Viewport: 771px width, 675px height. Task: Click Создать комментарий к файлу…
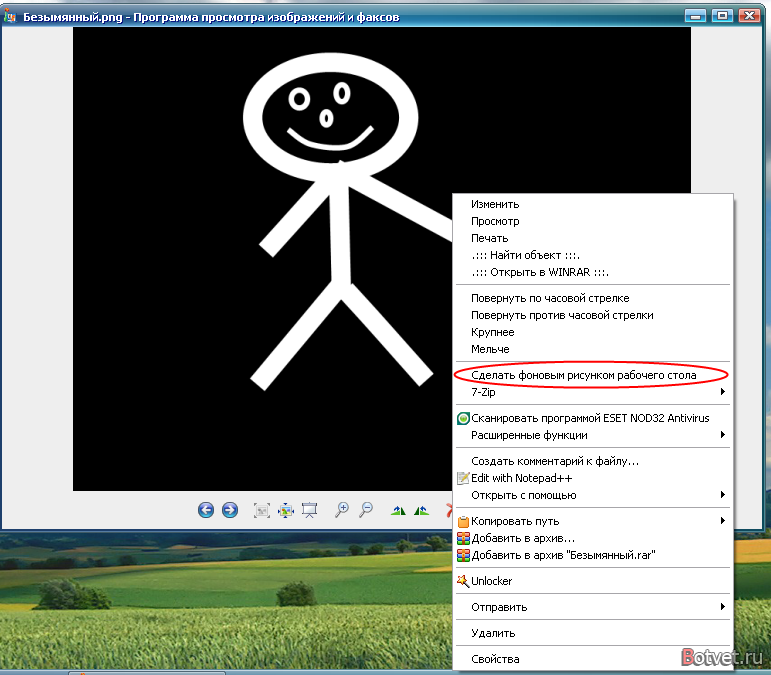[593, 461]
